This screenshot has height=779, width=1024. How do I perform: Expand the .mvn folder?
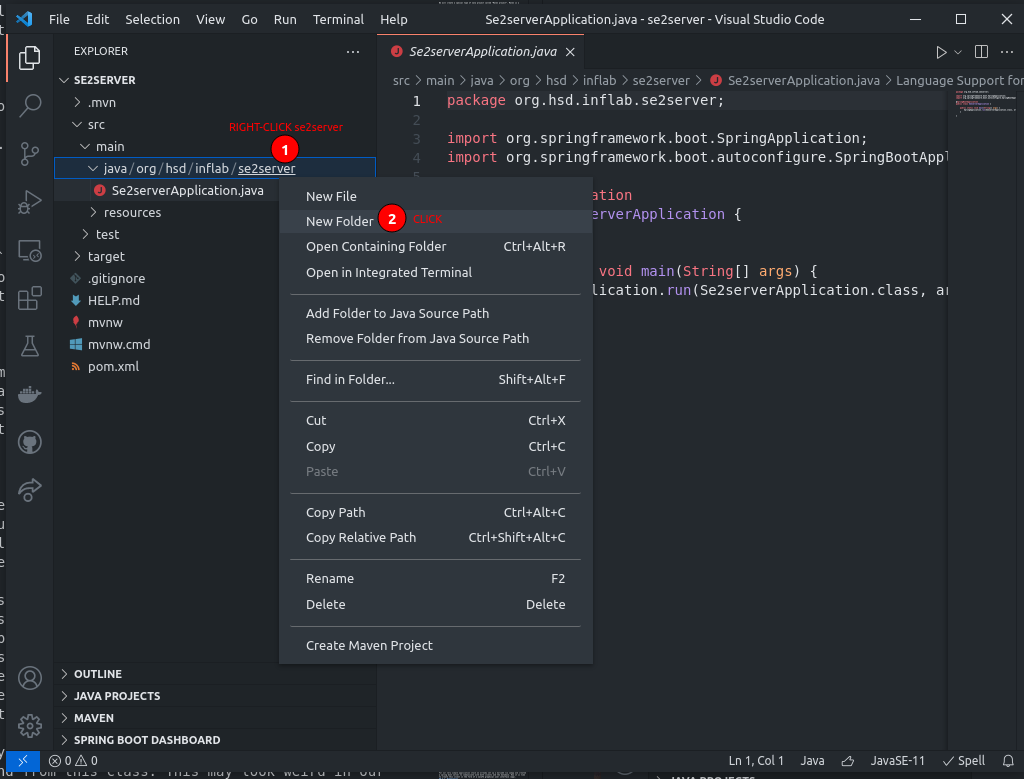pyautogui.click(x=77, y=103)
